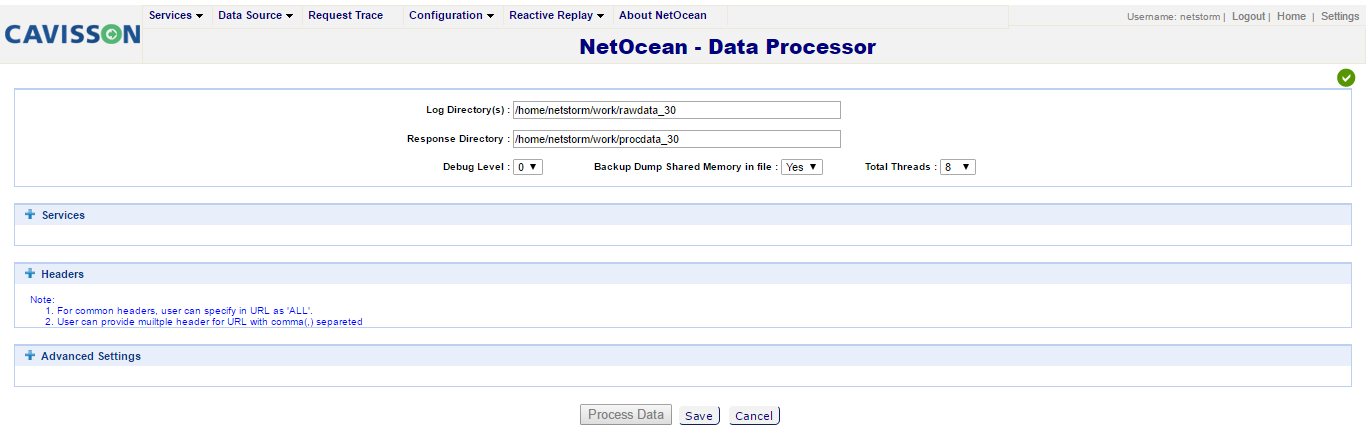
Task: Expand the Services section plus icon
Action: pyautogui.click(x=30, y=215)
